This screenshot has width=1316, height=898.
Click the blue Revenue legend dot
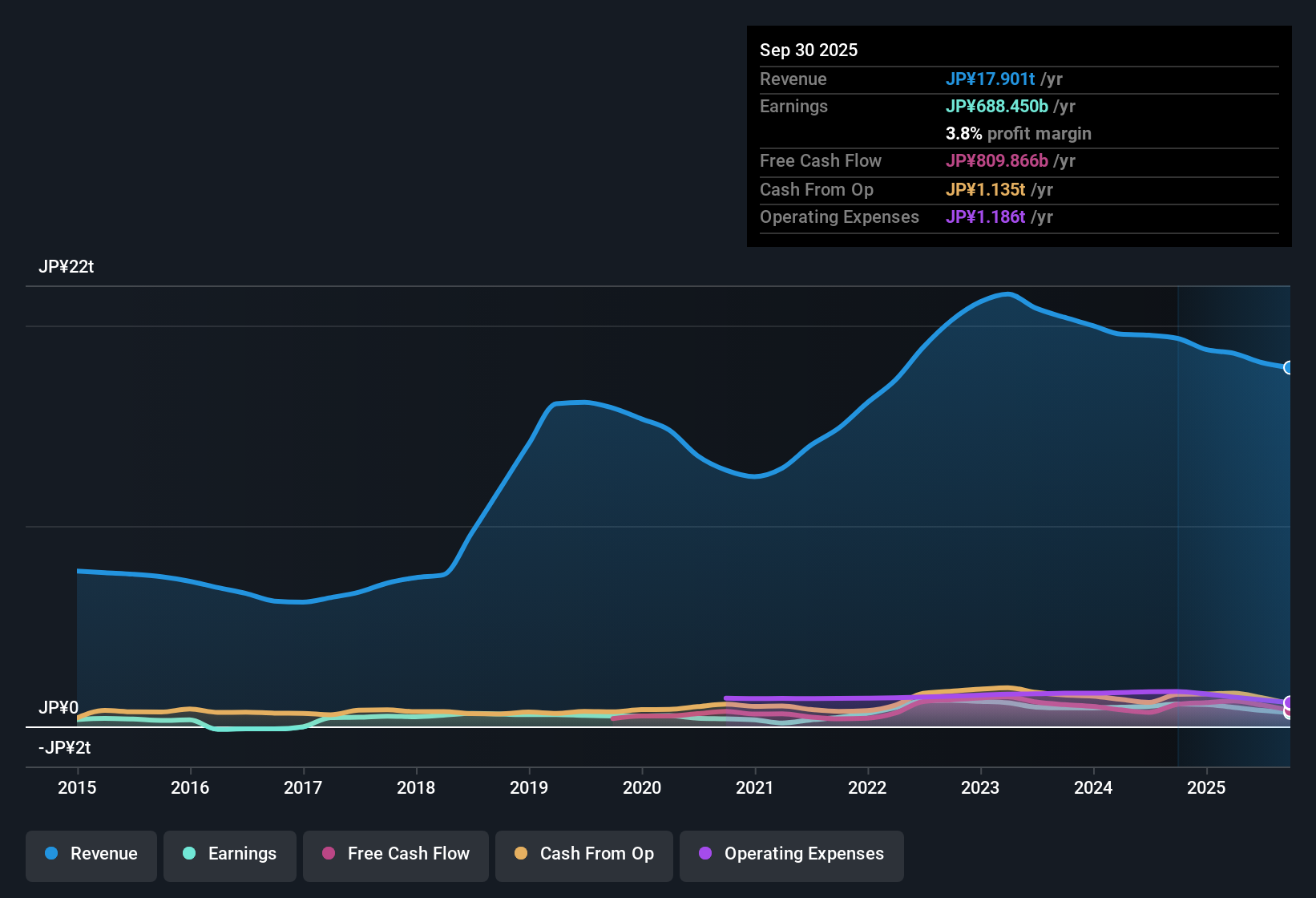[x=50, y=854]
